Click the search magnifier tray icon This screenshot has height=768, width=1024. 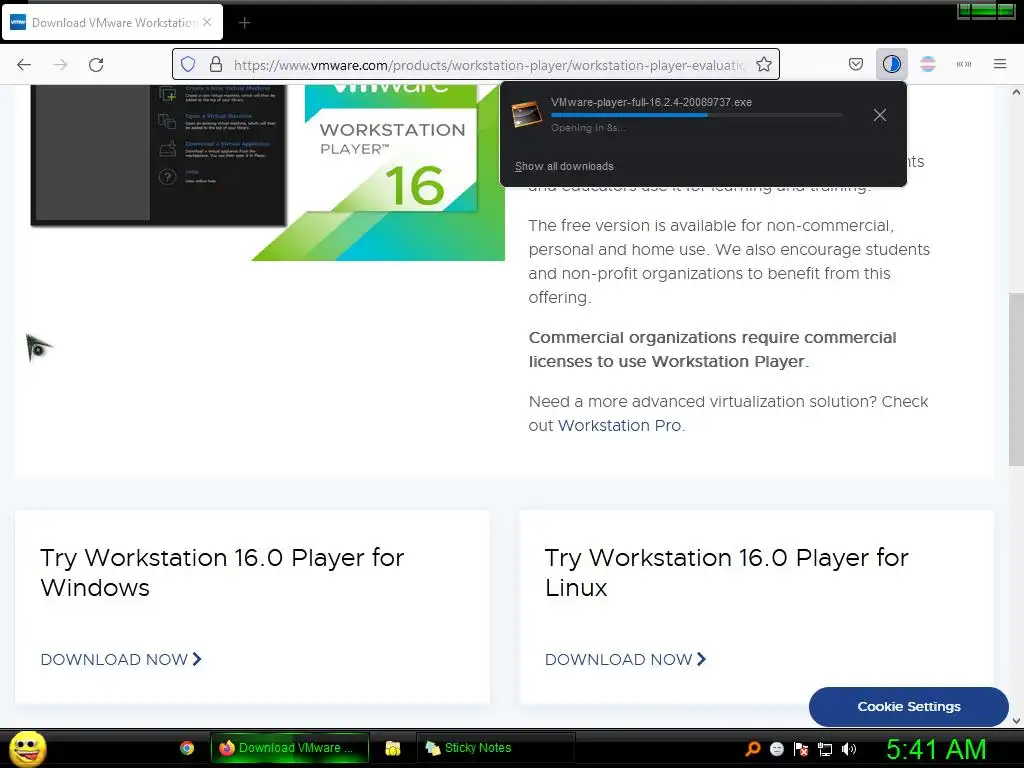(x=753, y=748)
